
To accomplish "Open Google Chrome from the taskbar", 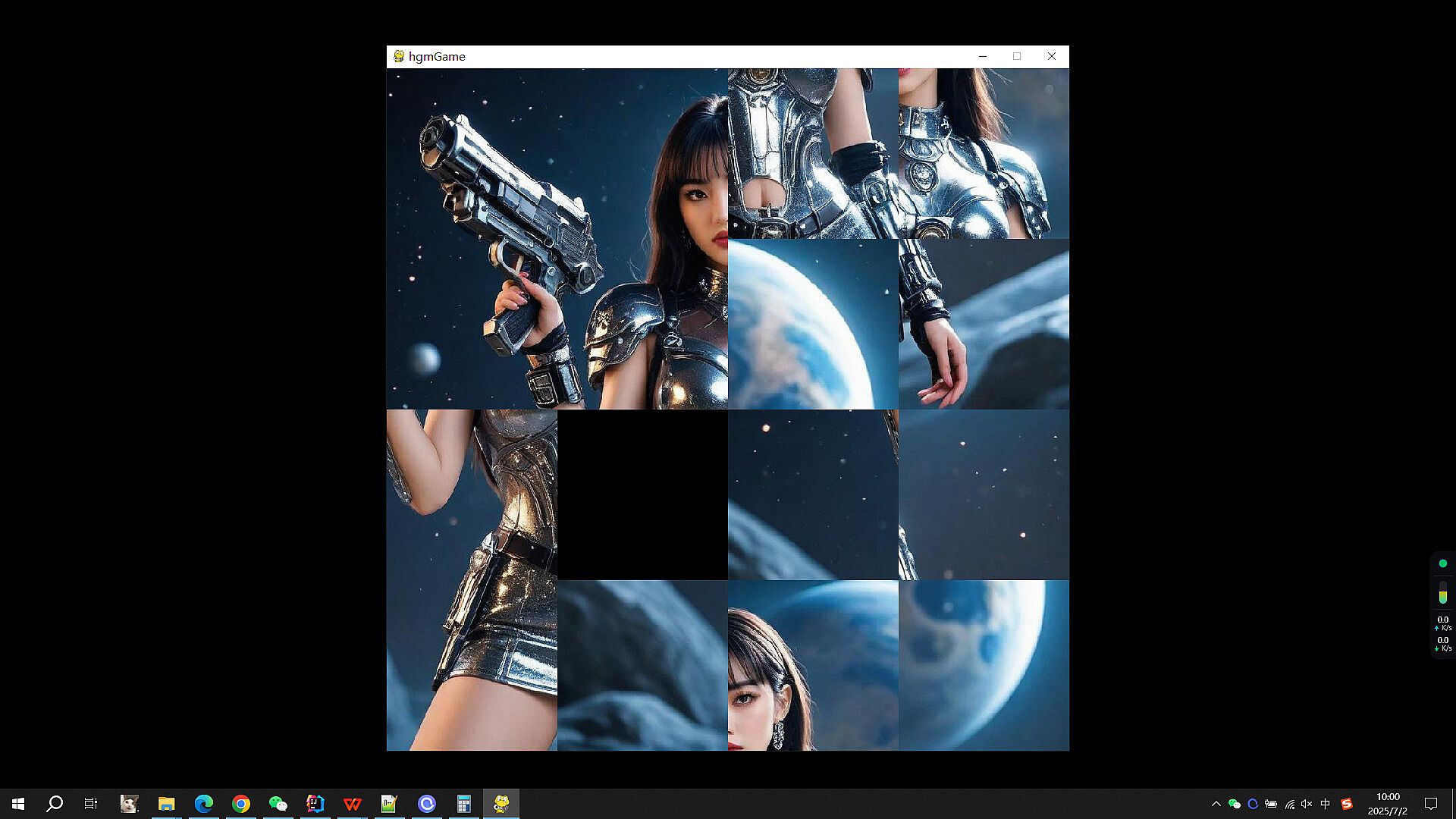I will coord(240,804).
